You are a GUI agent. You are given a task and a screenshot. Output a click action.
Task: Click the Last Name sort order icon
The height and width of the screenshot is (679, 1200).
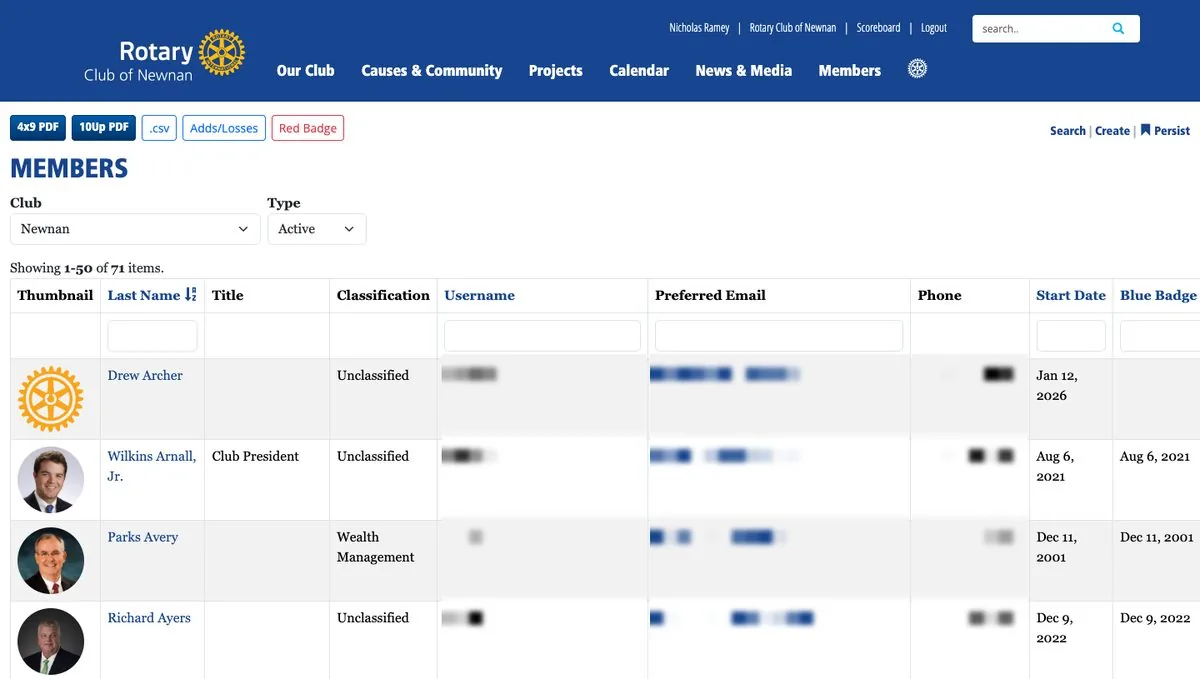[x=191, y=295]
